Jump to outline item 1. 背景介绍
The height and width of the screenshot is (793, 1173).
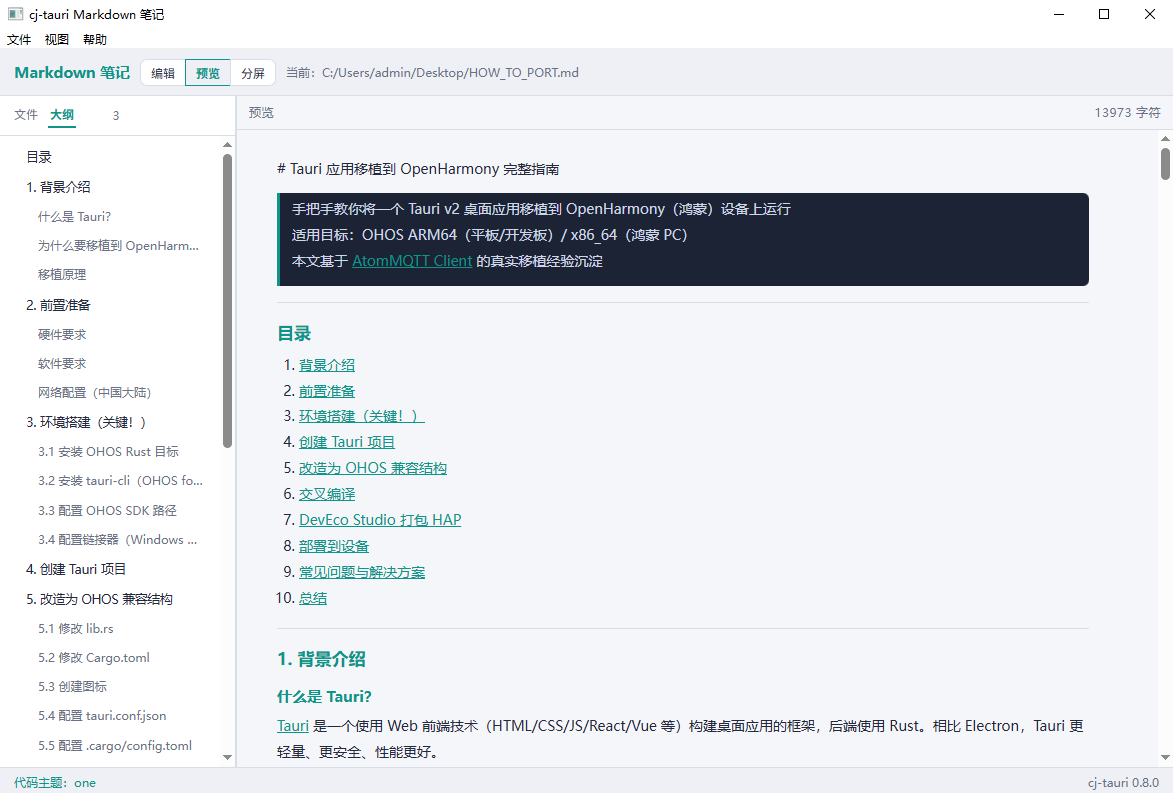[x=58, y=187]
